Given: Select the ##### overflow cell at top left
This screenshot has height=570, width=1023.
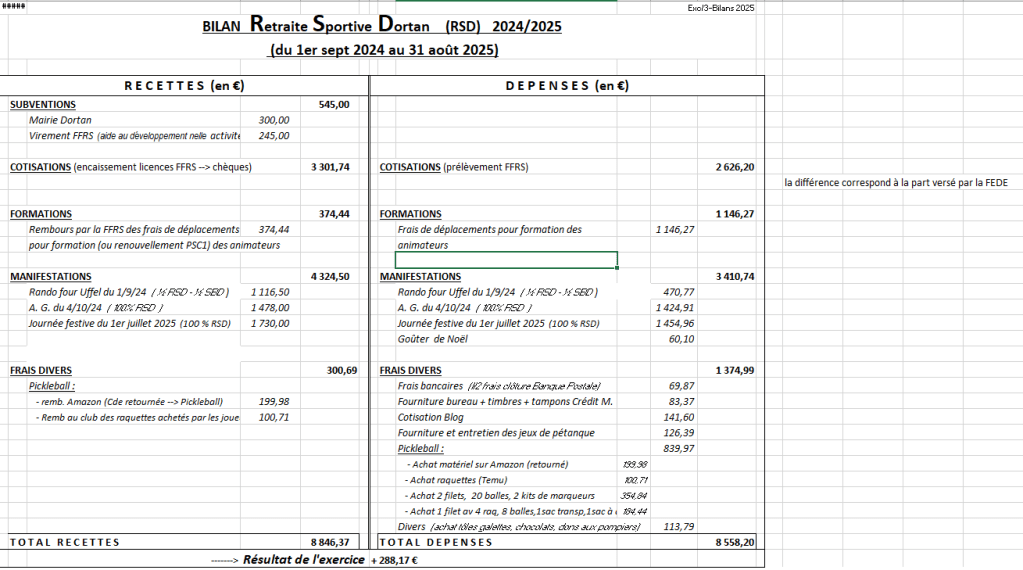Looking at the screenshot, I should click(16, 7).
